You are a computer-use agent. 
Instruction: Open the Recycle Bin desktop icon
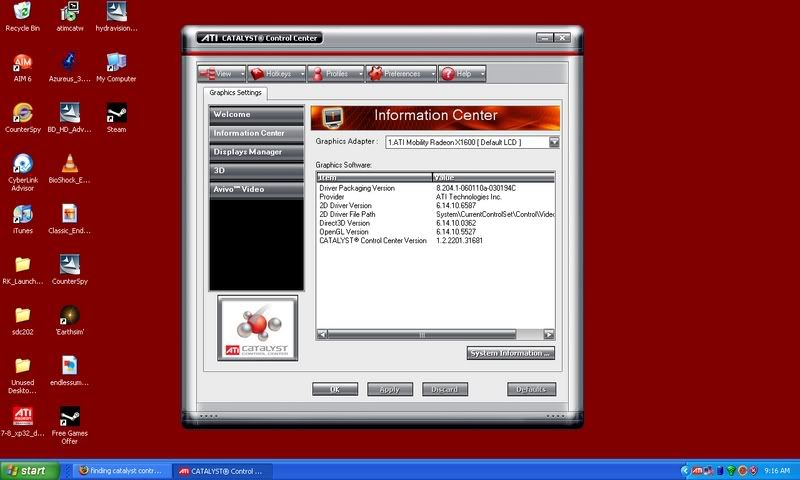pyautogui.click(x=22, y=17)
